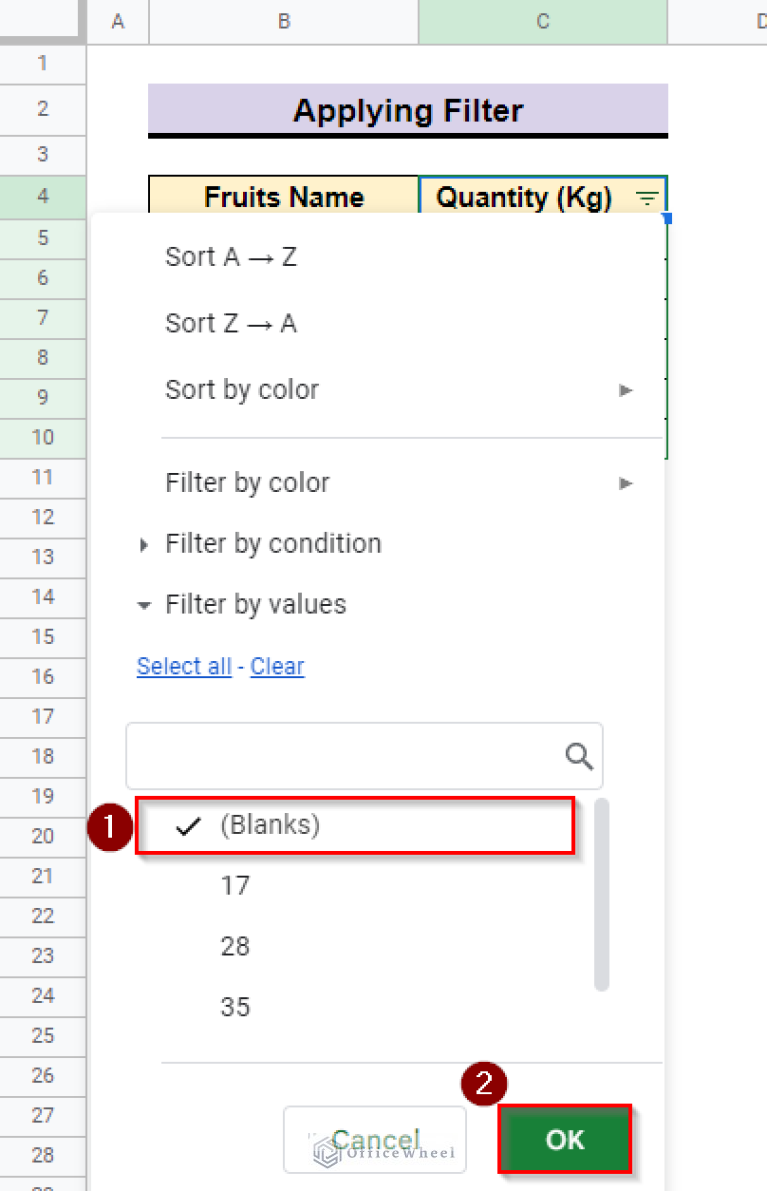This screenshot has width=767, height=1191.
Task: Select column C header
Action: point(542,21)
